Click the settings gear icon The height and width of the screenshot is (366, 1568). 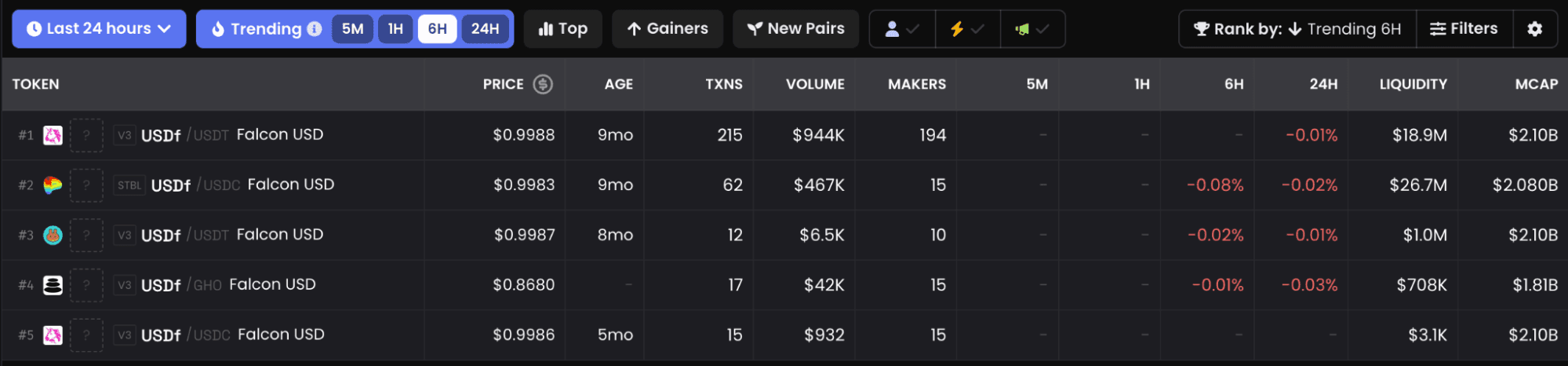tap(1534, 29)
